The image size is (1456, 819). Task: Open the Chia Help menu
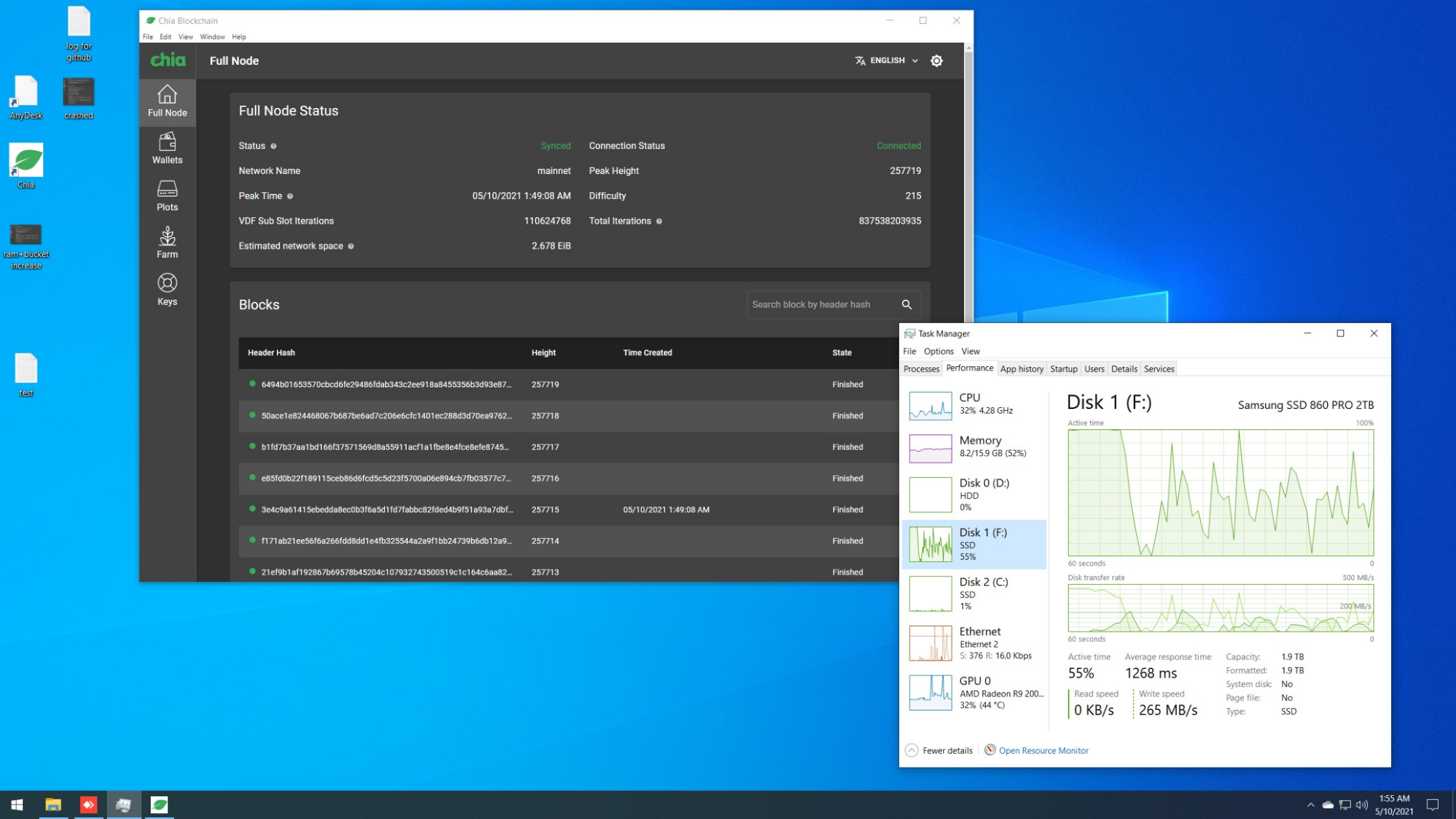tap(239, 37)
